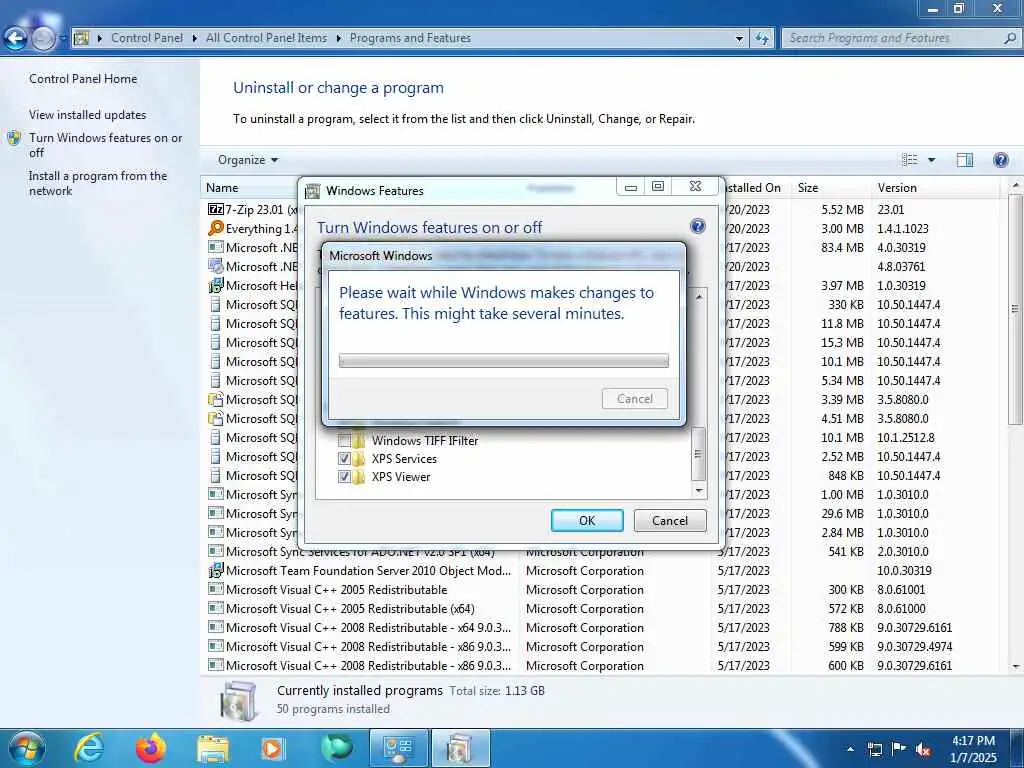The image size is (1024, 768).
Task: Click Cancel in the progress dialog
Action: click(635, 399)
